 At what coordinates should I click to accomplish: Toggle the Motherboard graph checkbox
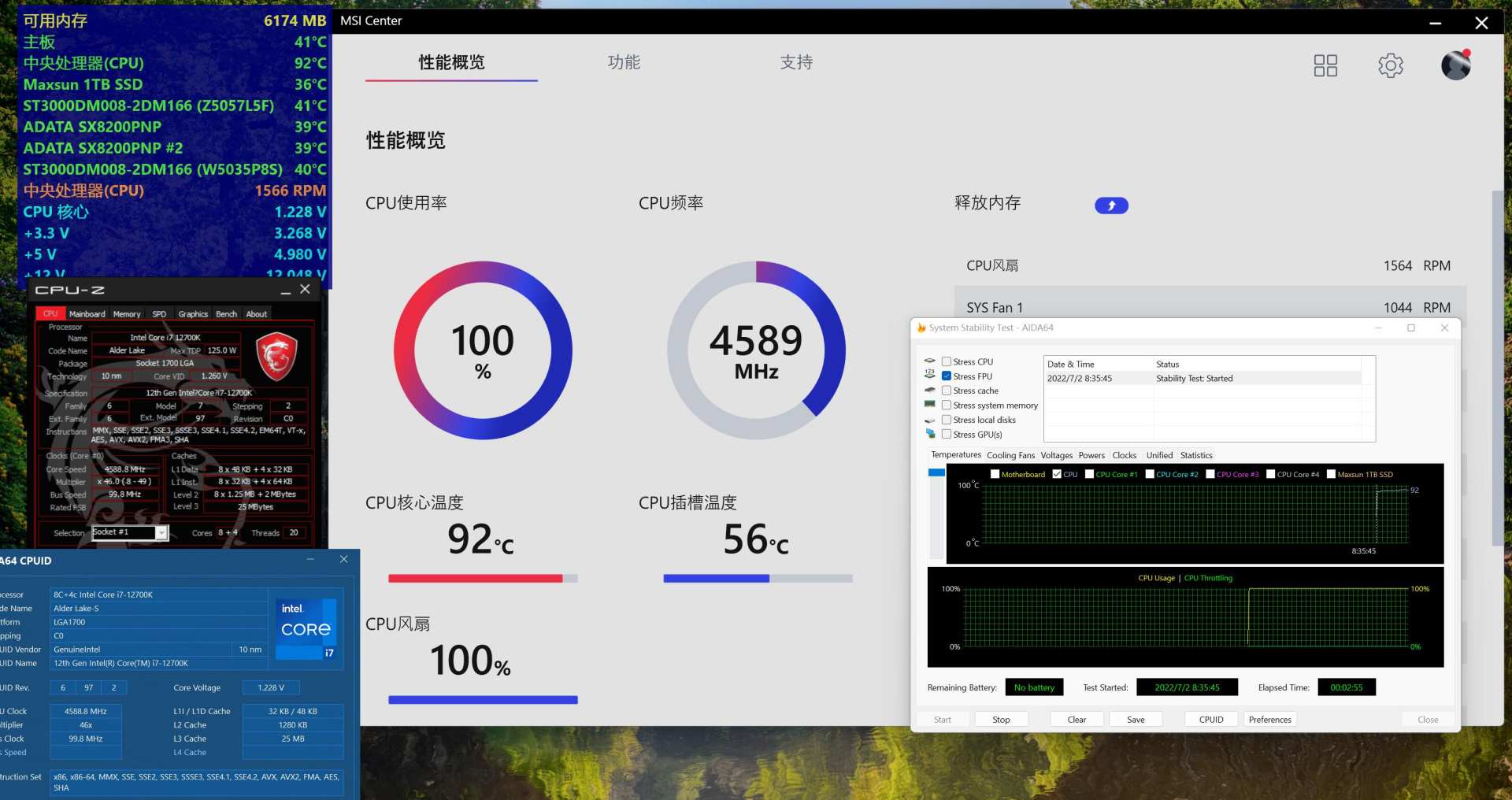click(x=995, y=474)
